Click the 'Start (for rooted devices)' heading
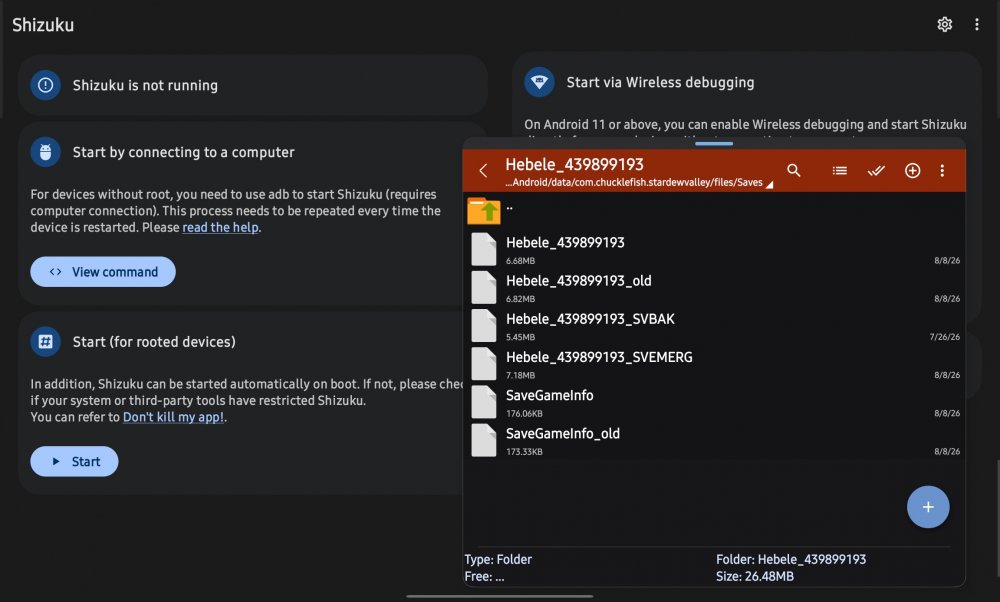Viewport: 1000px width, 602px height. [154, 342]
